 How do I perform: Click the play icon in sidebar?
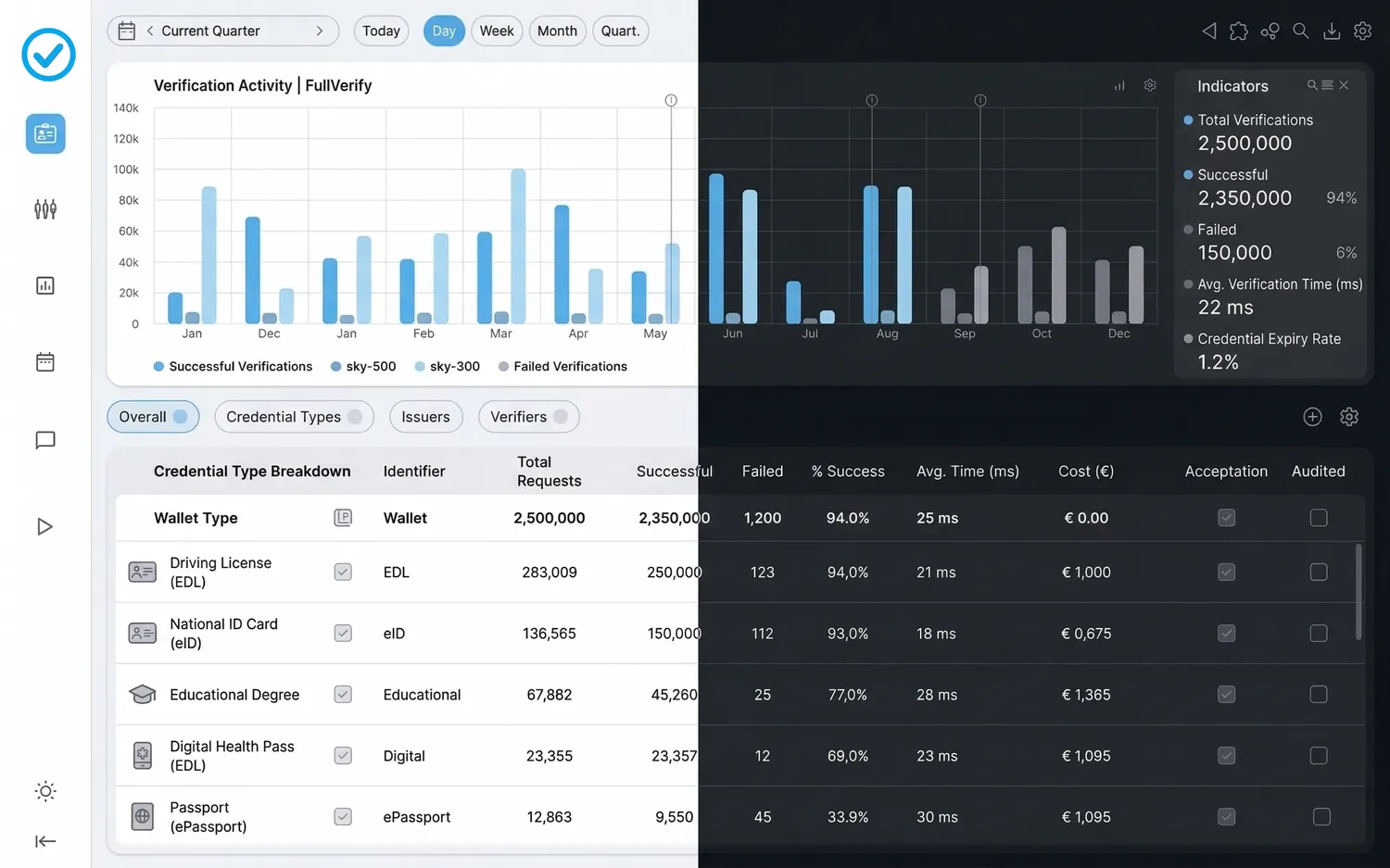click(44, 527)
